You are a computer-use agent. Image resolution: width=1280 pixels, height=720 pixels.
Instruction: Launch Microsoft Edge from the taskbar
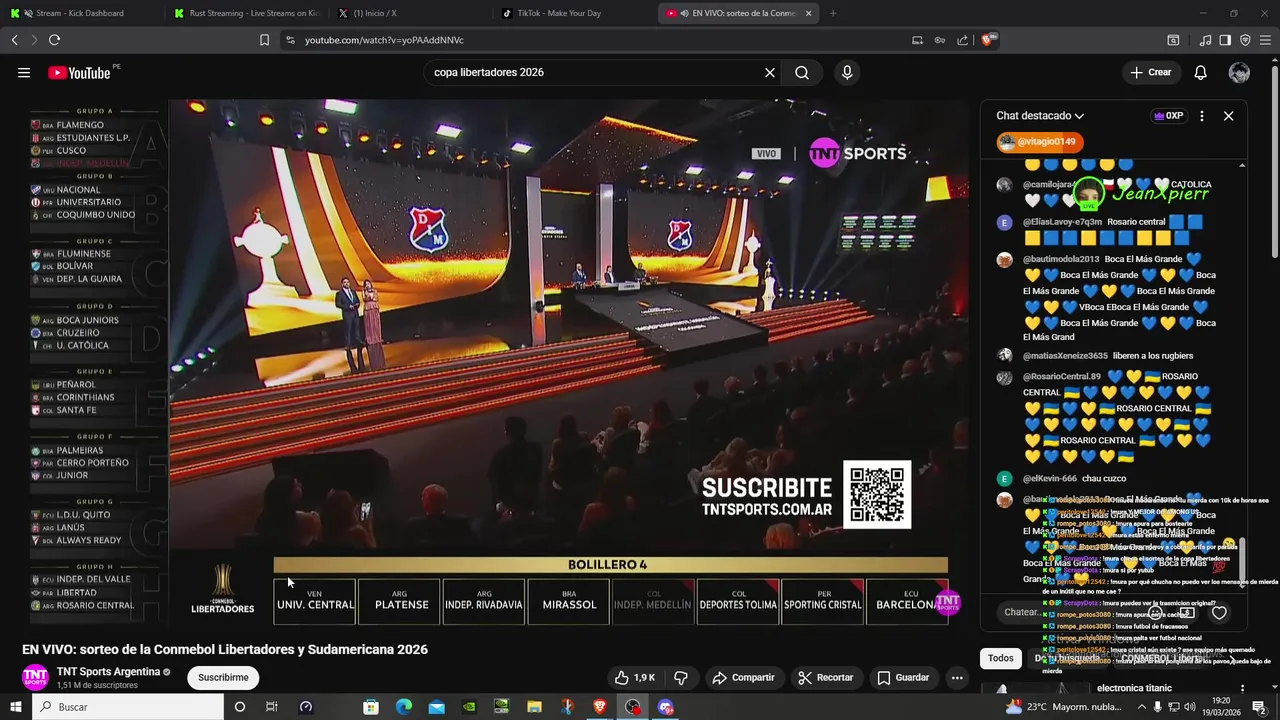pyautogui.click(x=404, y=707)
